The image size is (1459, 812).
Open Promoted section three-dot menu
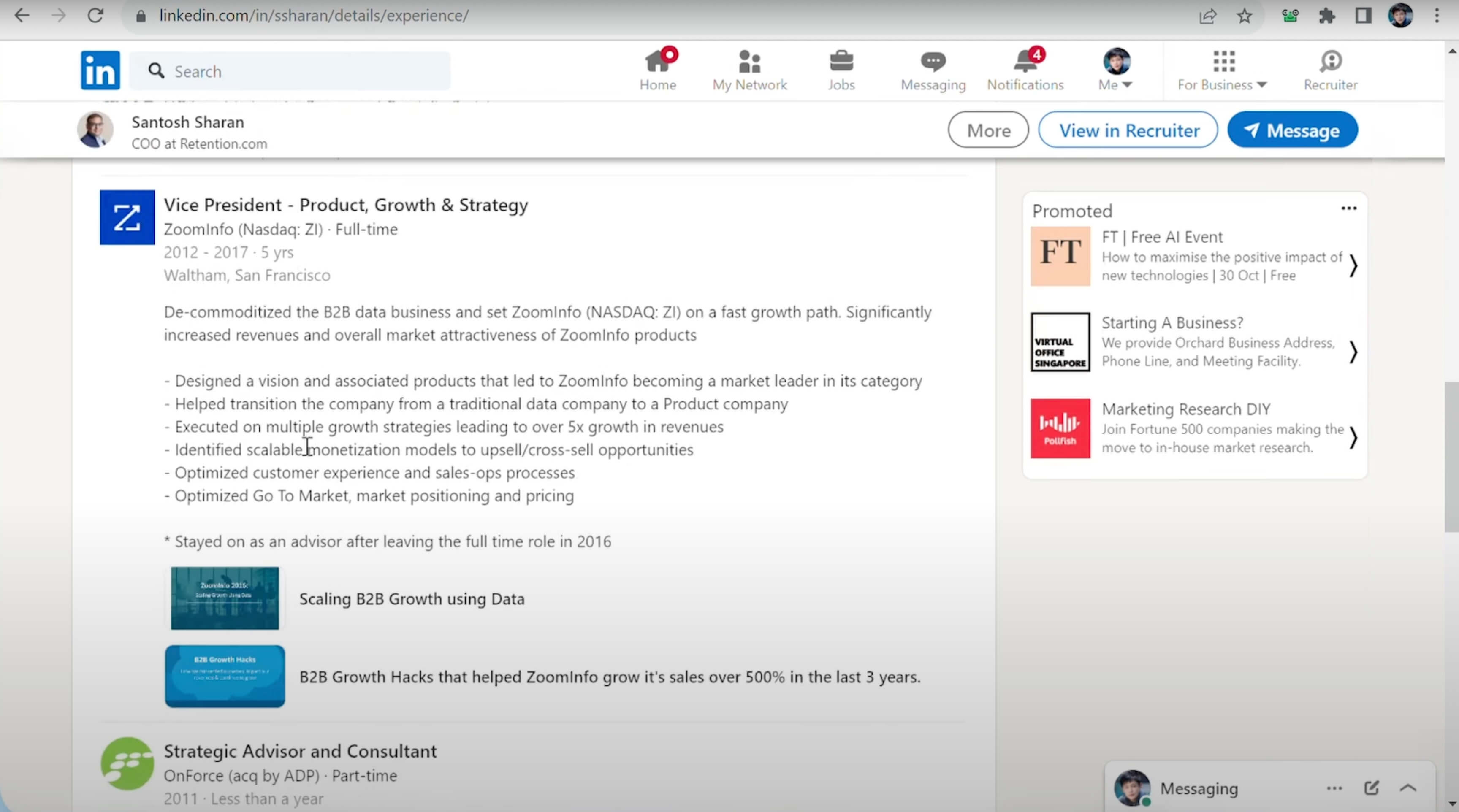coord(1348,208)
